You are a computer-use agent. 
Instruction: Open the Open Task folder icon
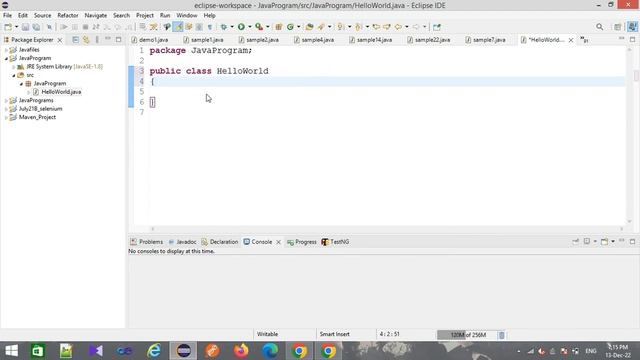tap(309, 27)
